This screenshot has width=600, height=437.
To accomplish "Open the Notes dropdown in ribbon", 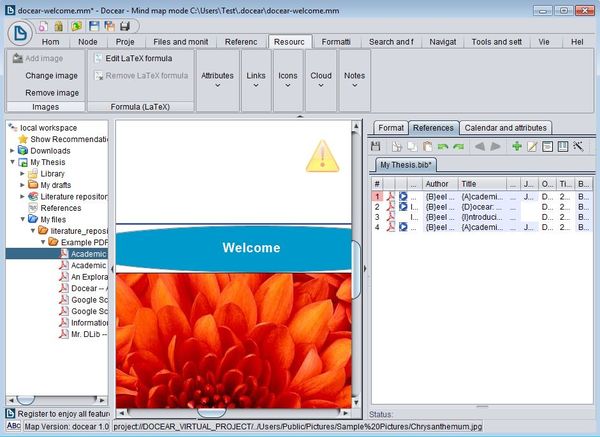I will pos(354,80).
